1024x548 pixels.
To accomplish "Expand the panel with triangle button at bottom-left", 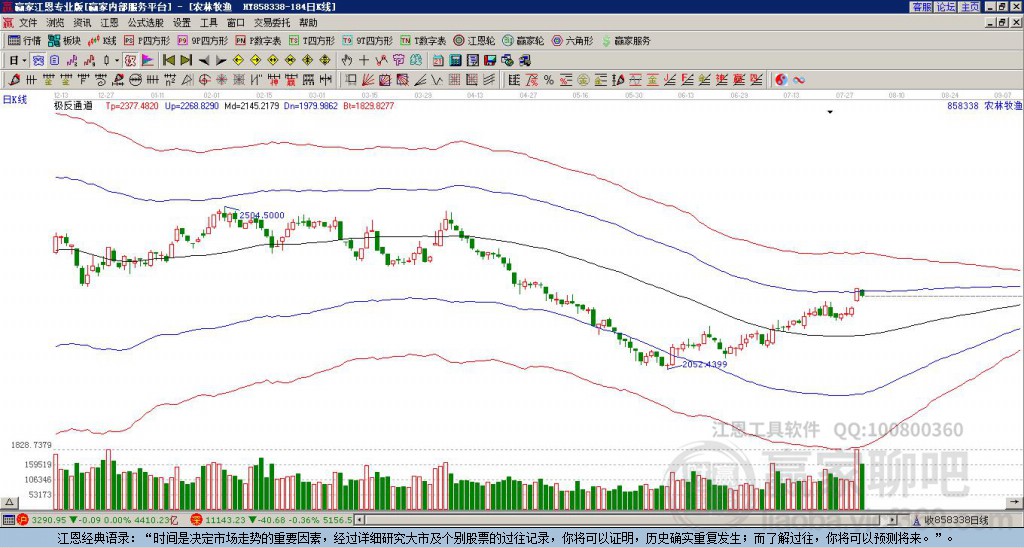I will [x=9, y=502].
